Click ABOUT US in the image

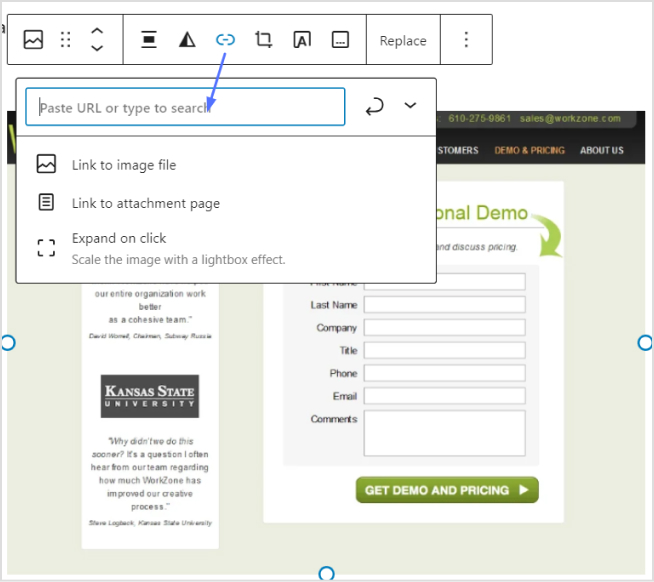(601, 150)
